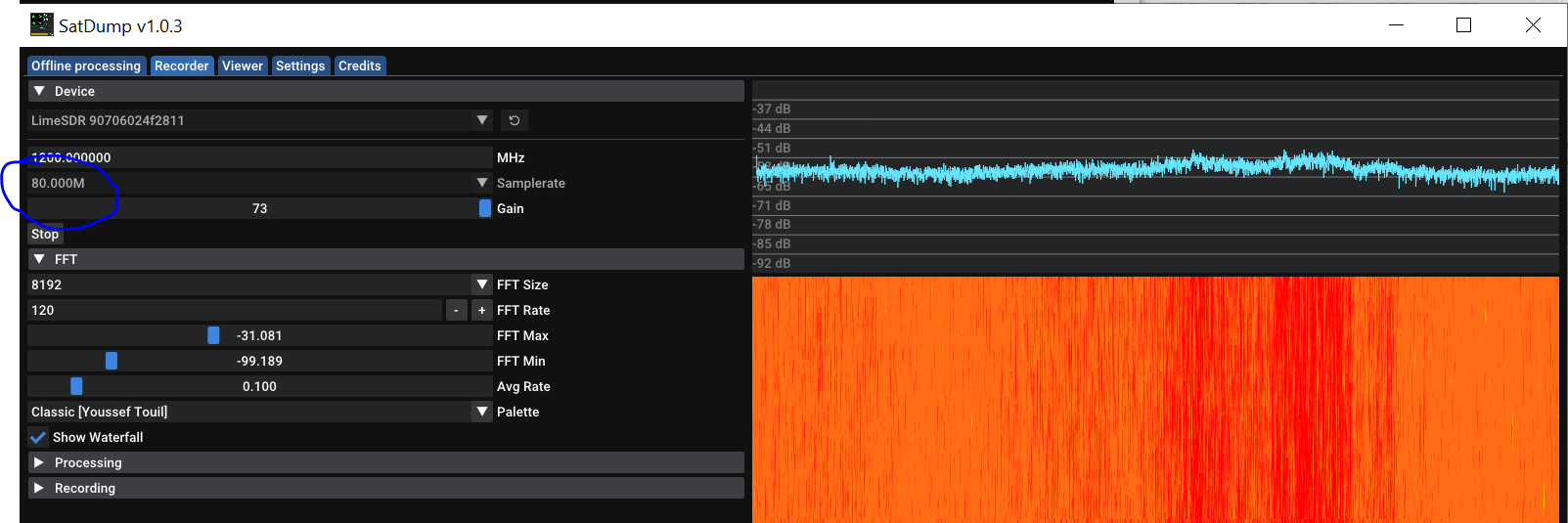Viewport: 1568px width, 523px height.
Task: Decrease FFT Rate with minus button
Action: pos(456,310)
